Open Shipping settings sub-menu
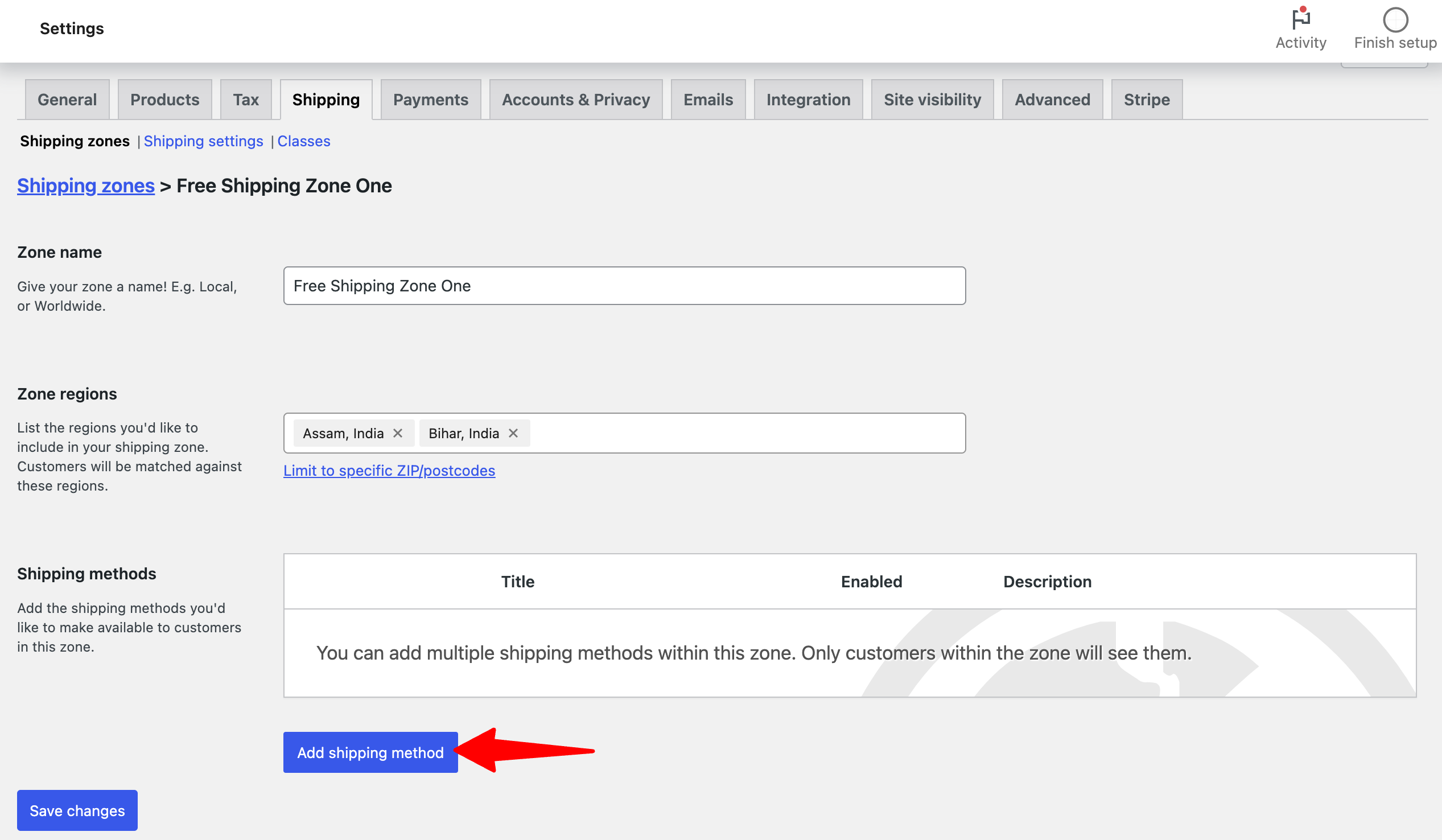 tap(204, 140)
